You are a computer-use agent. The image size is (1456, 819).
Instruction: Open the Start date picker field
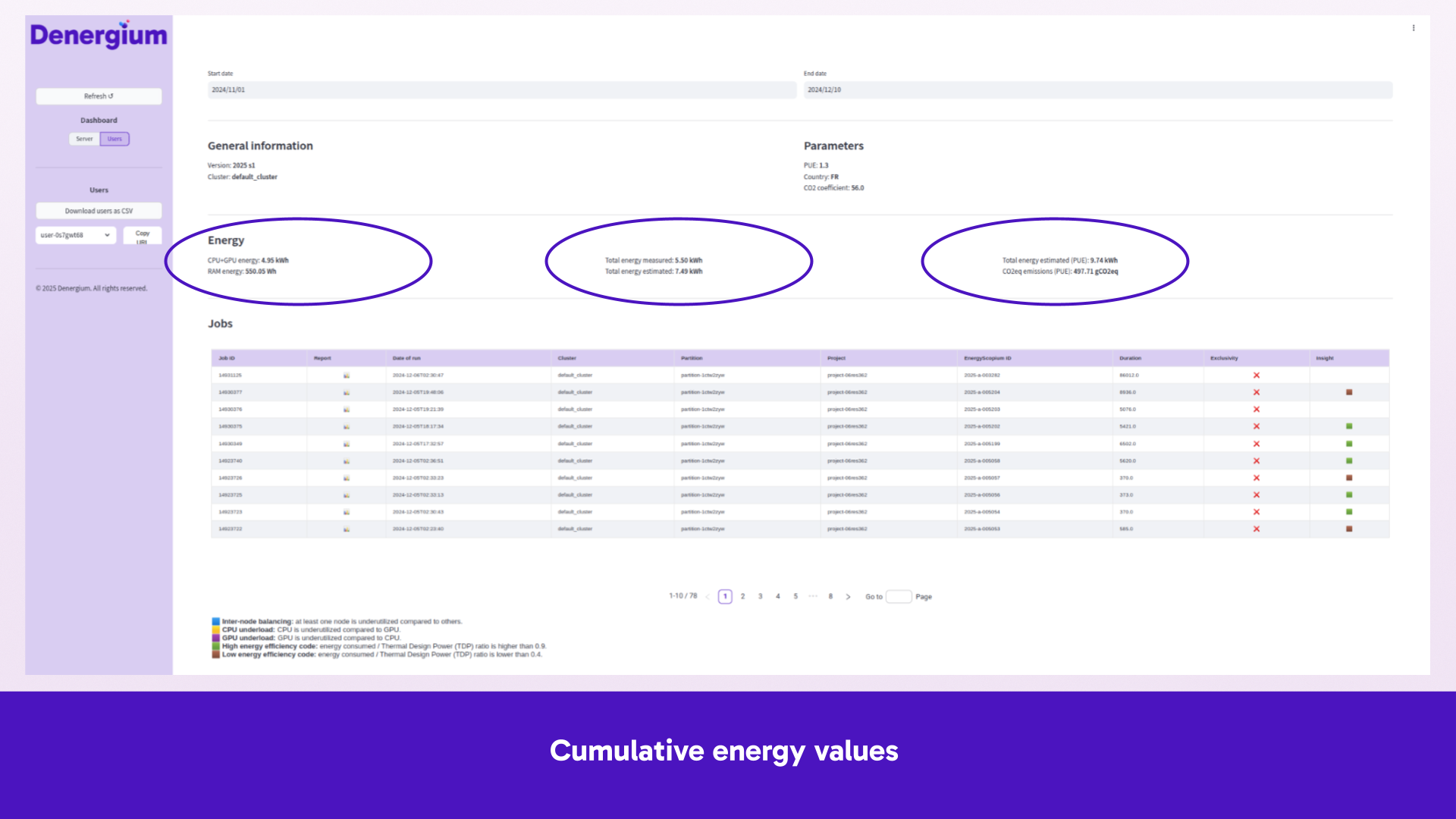click(x=501, y=89)
